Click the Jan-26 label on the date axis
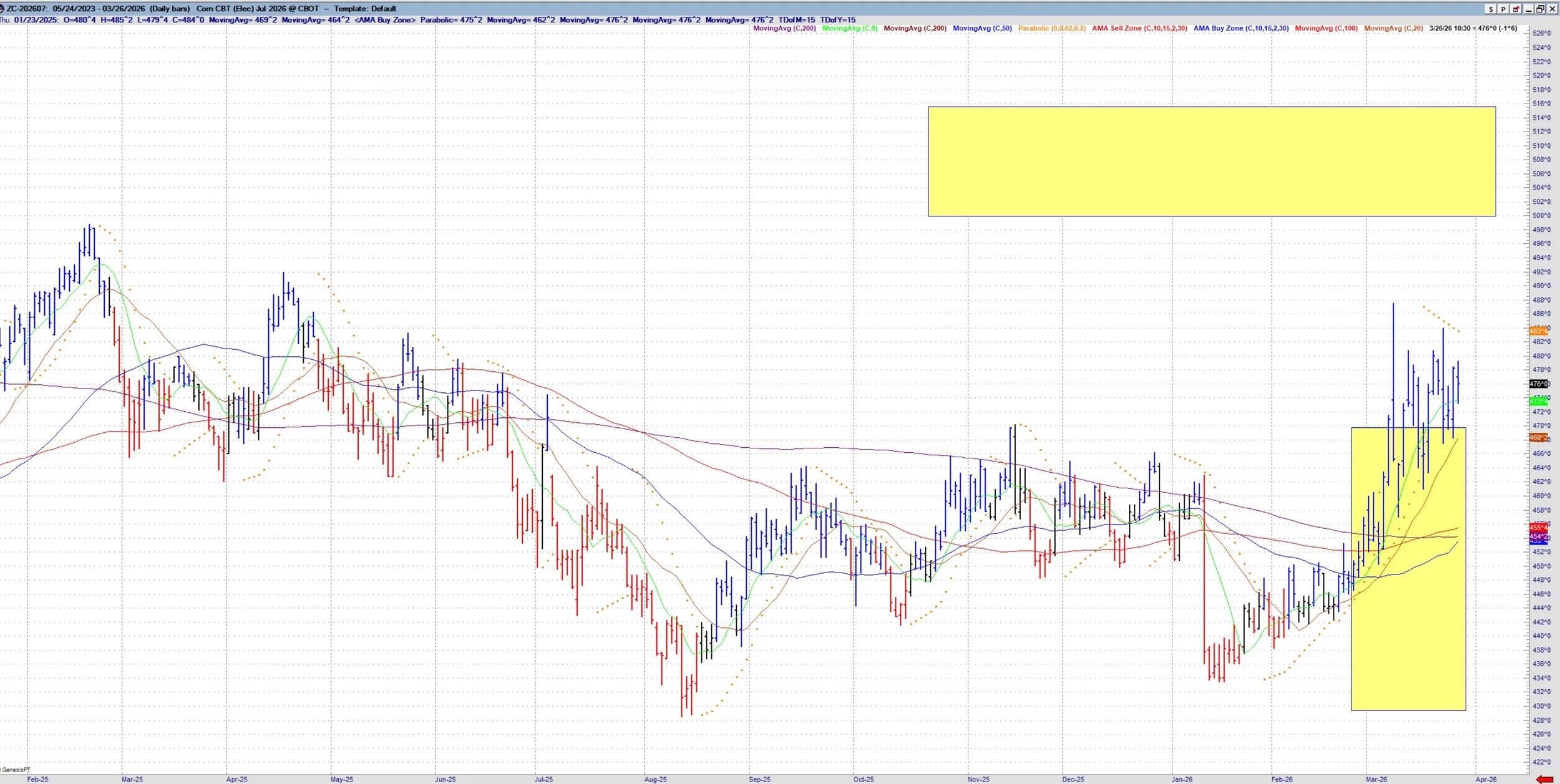 (x=1182, y=779)
